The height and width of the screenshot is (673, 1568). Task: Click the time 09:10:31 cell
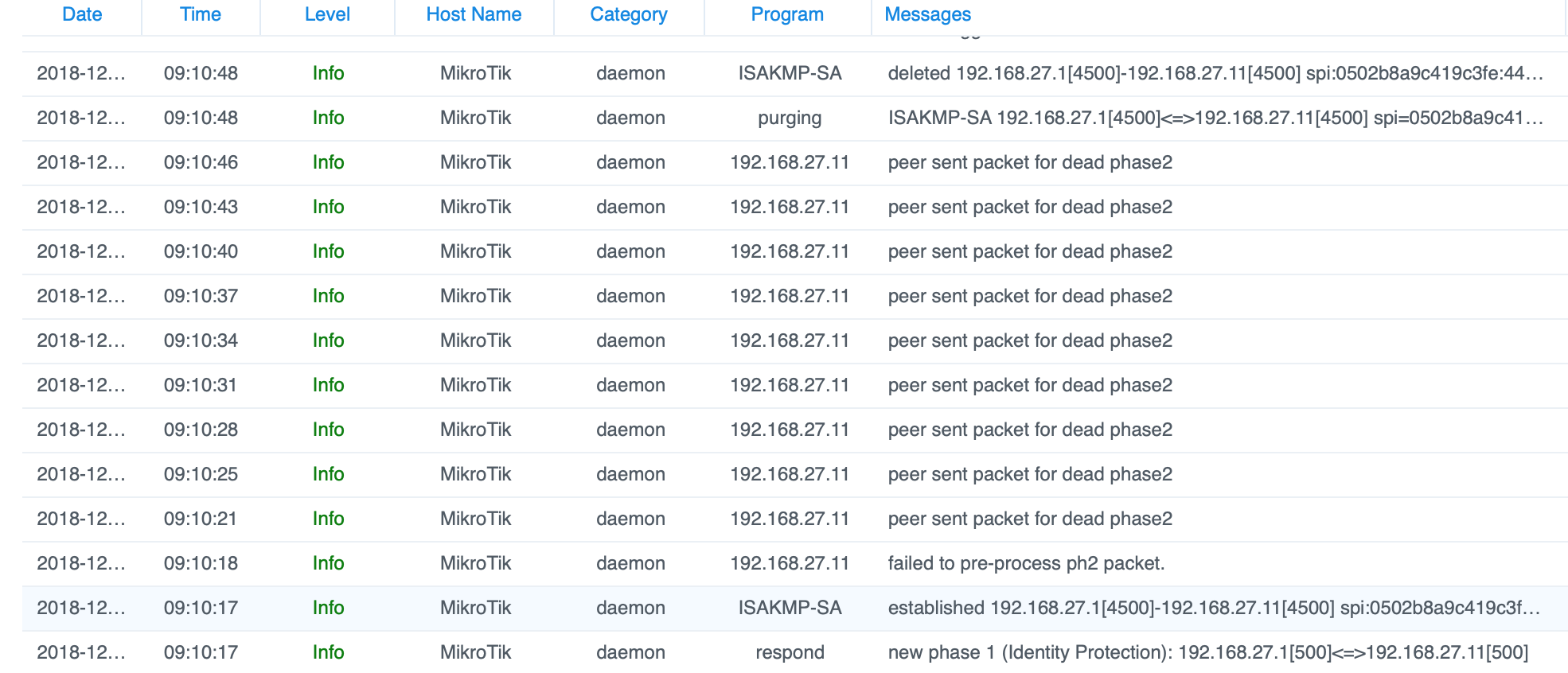[x=201, y=385]
